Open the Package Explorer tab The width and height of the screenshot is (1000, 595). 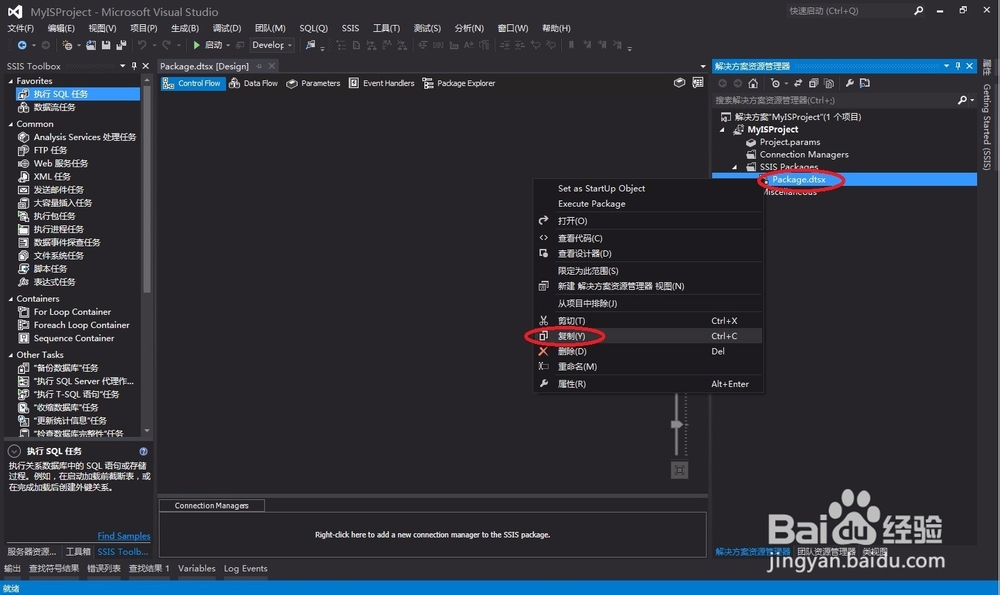click(x=459, y=83)
